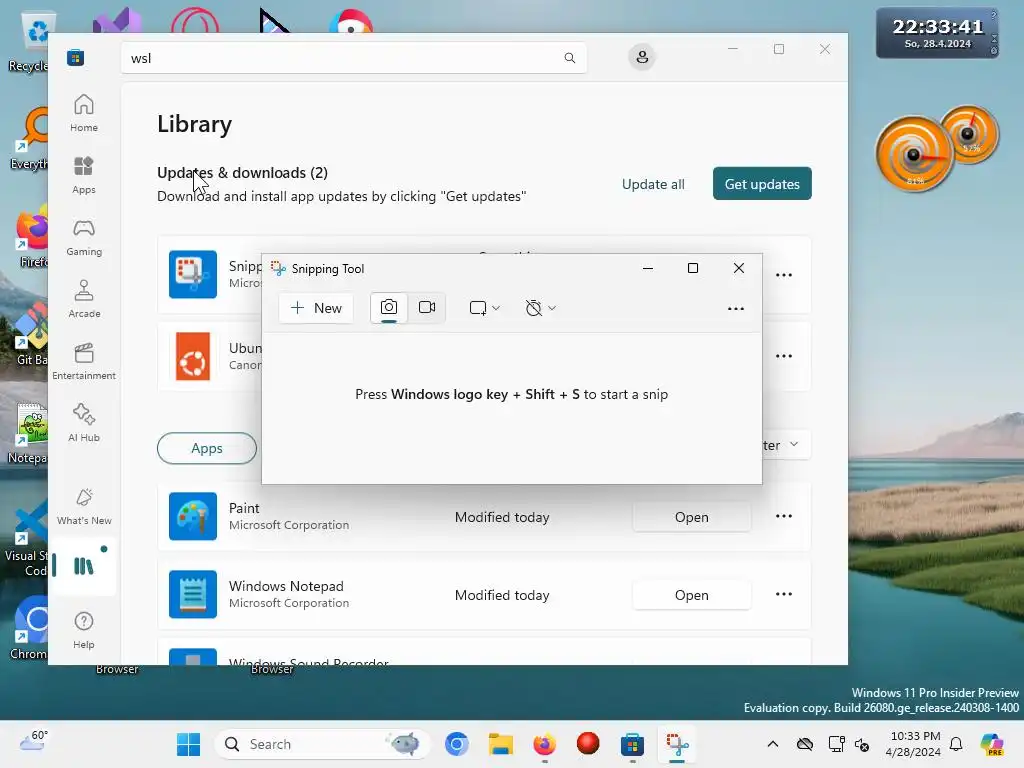Switch to Microsoft Store via taskbar icon
Viewport: 1024px width, 768px height.
[x=632, y=744]
